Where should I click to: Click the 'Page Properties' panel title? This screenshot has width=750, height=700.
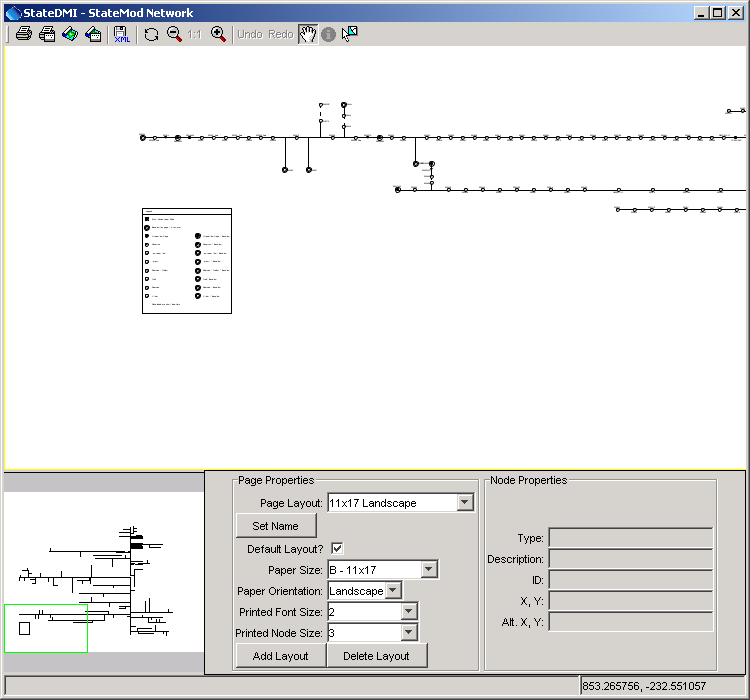[x=276, y=480]
